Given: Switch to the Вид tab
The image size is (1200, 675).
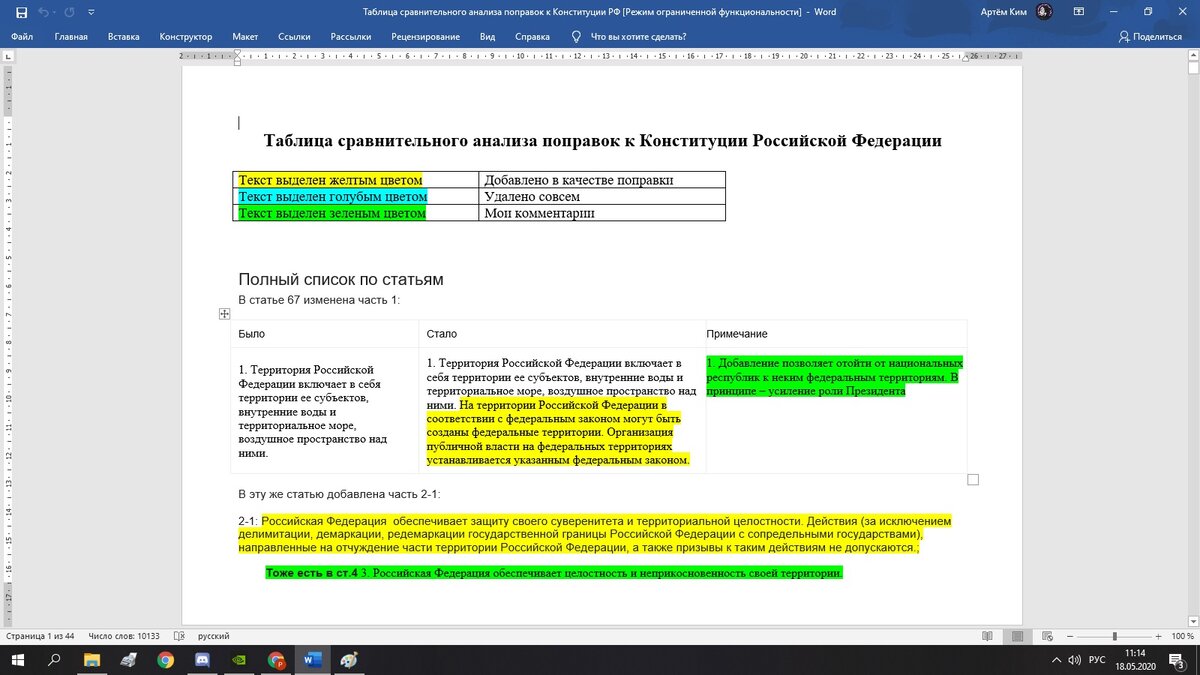Looking at the screenshot, I should [487, 37].
